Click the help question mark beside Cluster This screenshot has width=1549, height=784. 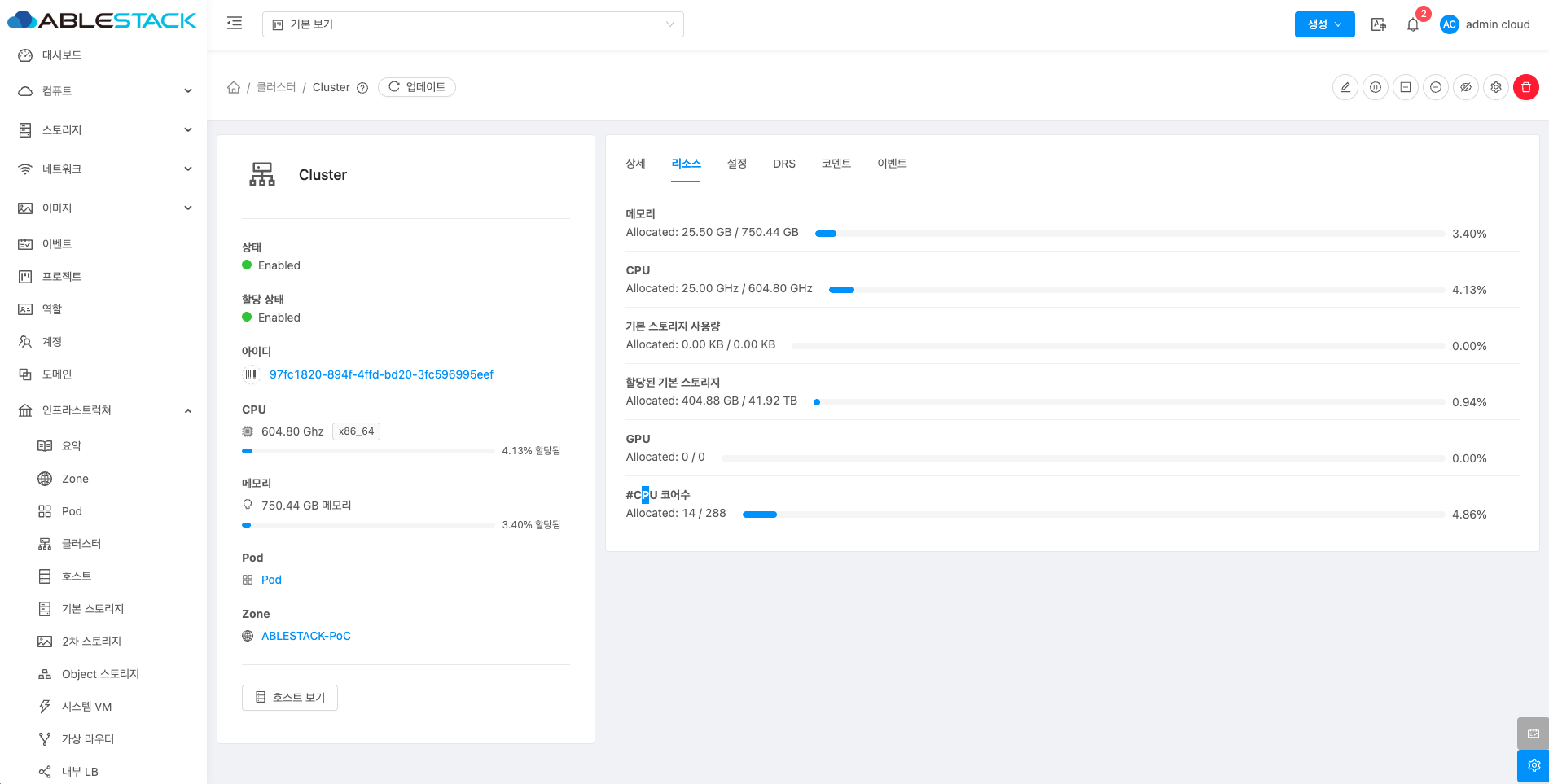point(362,88)
